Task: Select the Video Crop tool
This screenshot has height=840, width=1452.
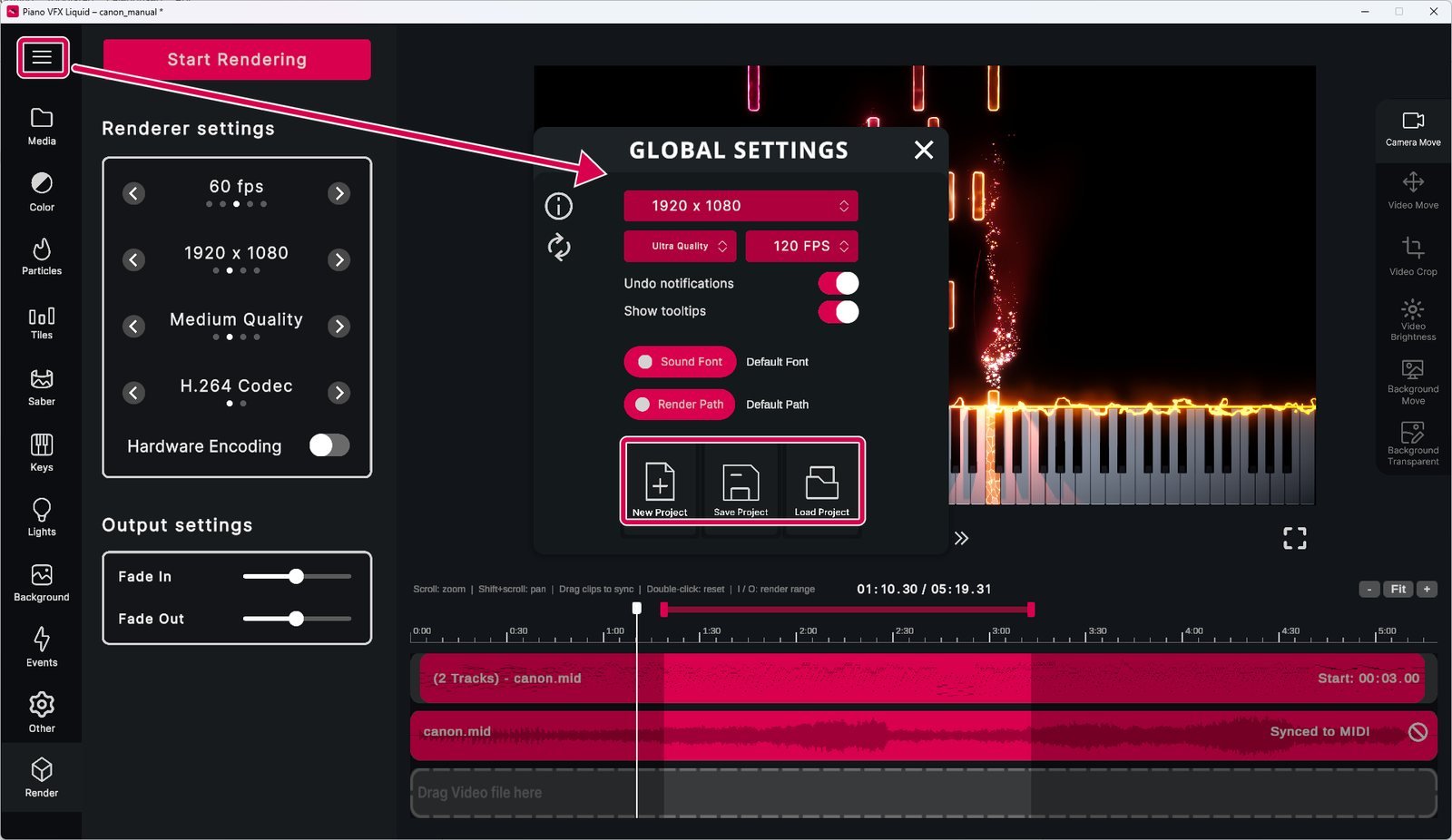Action: tap(1413, 257)
